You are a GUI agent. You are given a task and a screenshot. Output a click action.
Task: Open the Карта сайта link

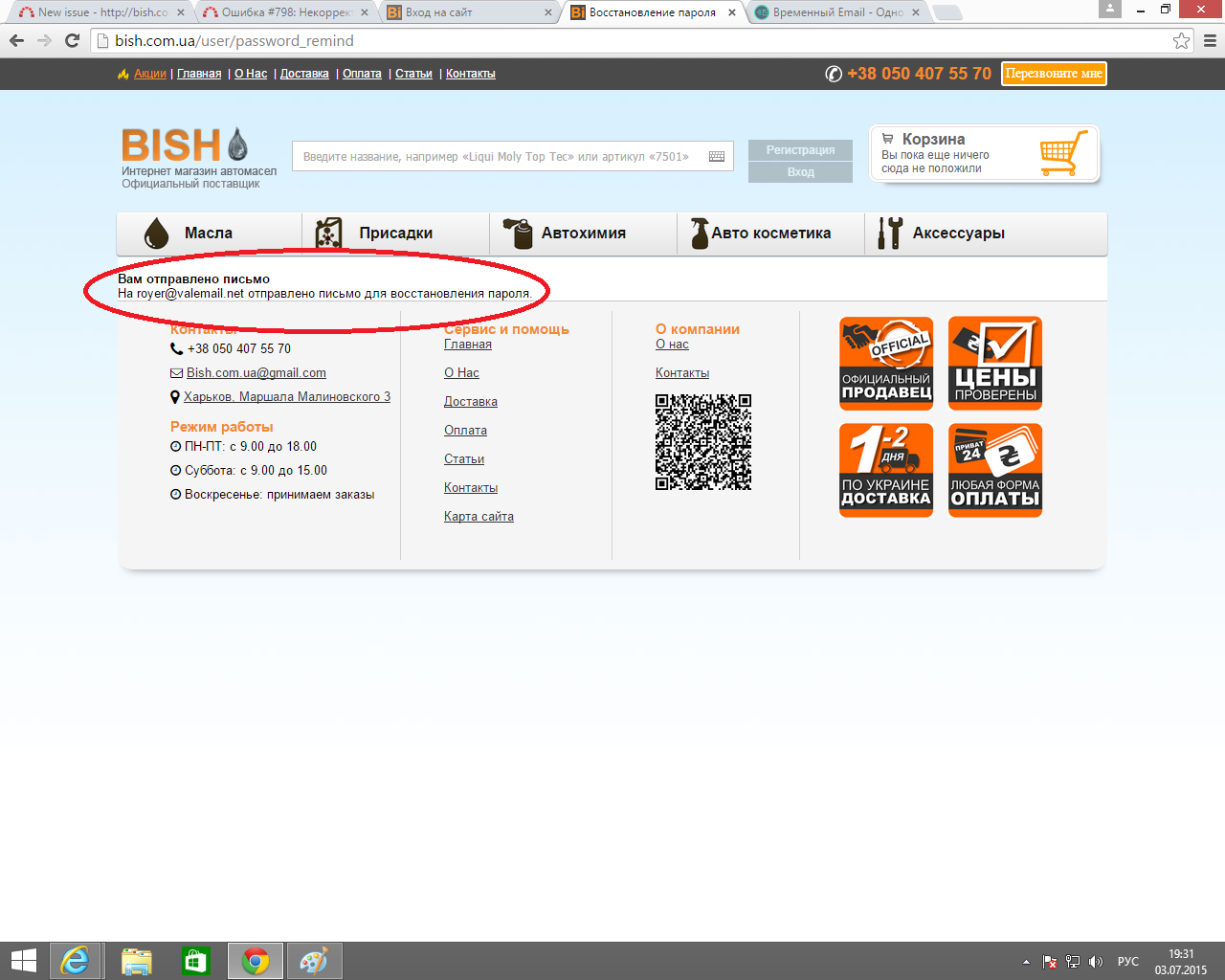pos(479,517)
